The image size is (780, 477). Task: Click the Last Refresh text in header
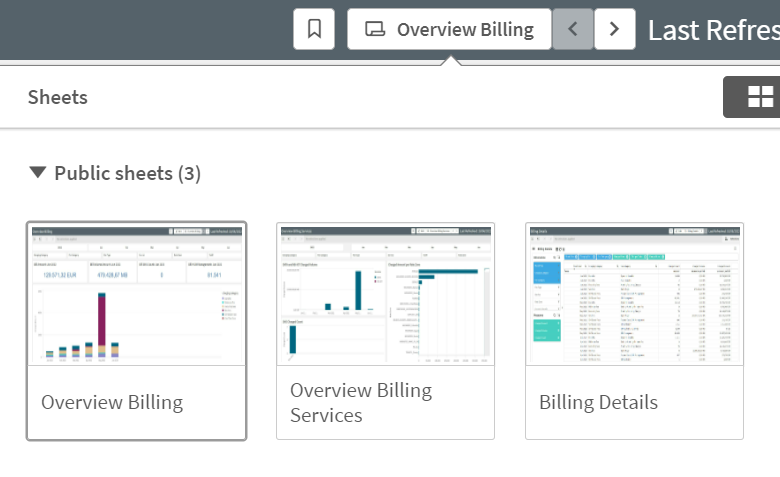713,29
